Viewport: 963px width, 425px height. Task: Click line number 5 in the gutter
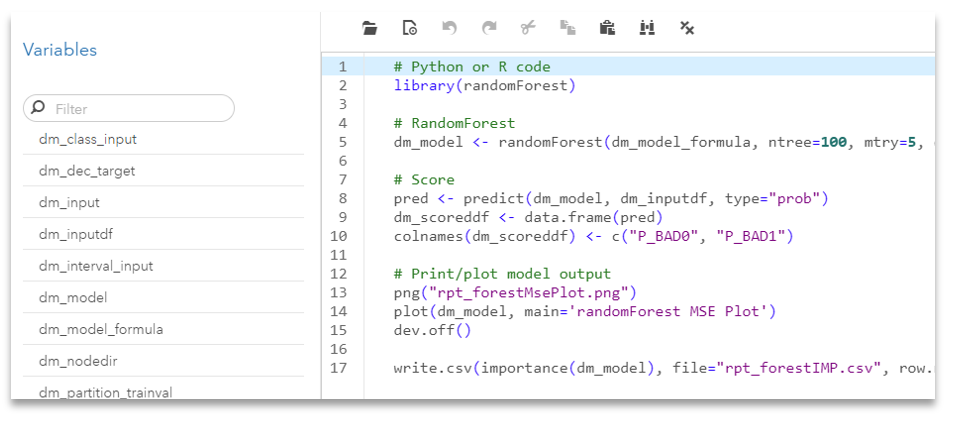(342, 142)
